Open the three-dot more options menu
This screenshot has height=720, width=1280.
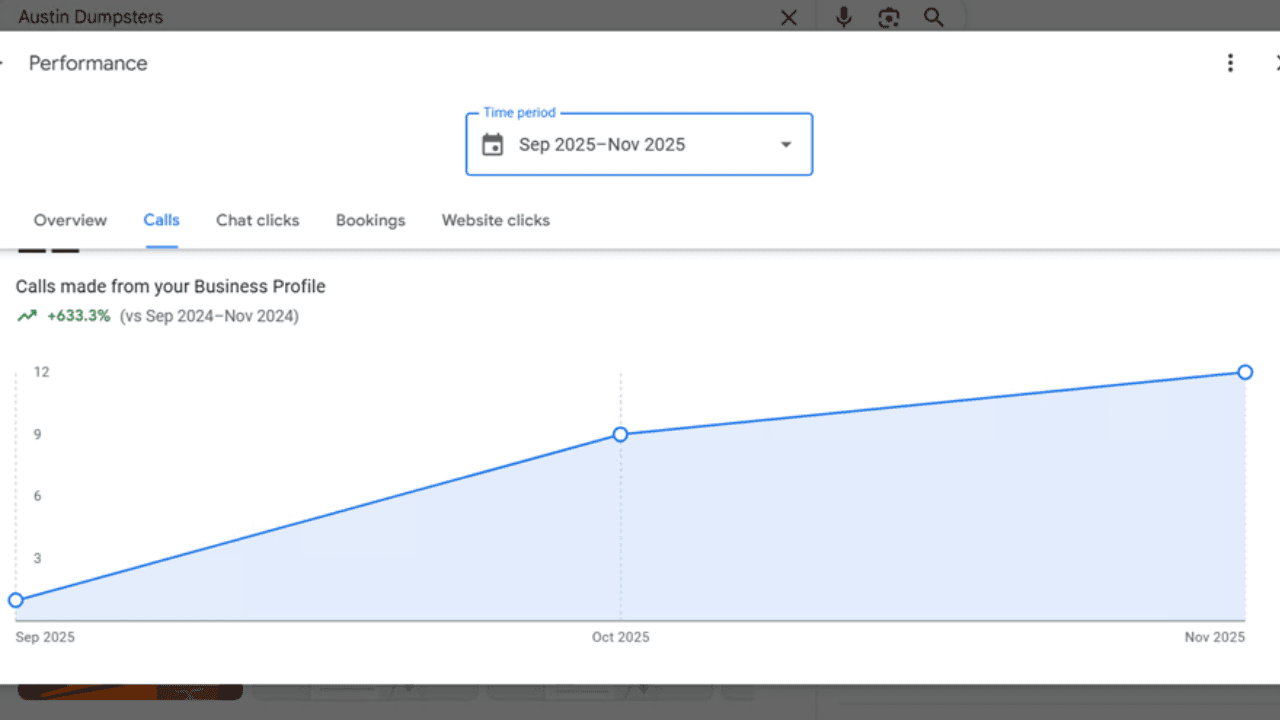[x=1230, y=63]
